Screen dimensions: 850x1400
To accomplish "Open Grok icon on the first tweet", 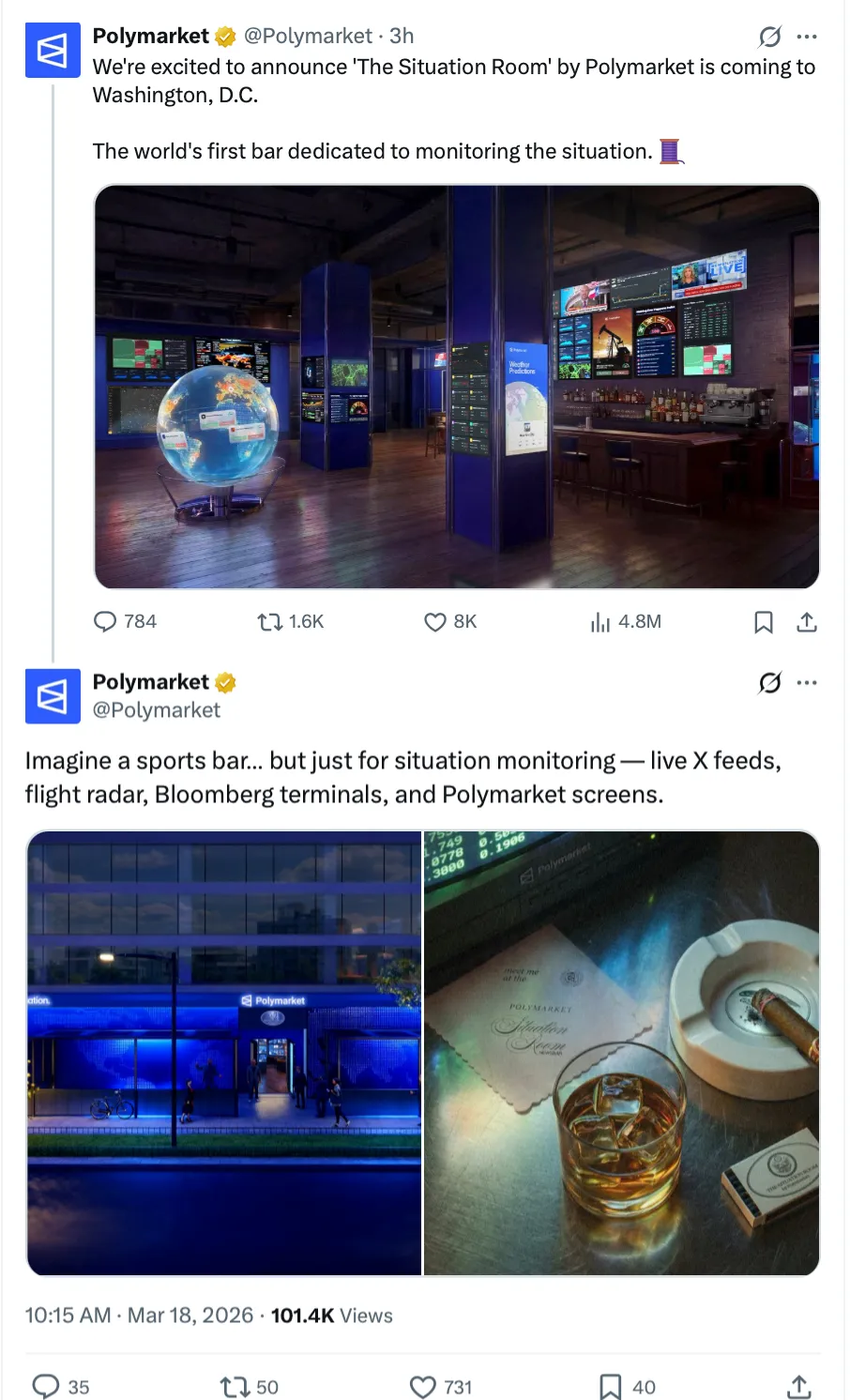I will (x=770, y=37).
